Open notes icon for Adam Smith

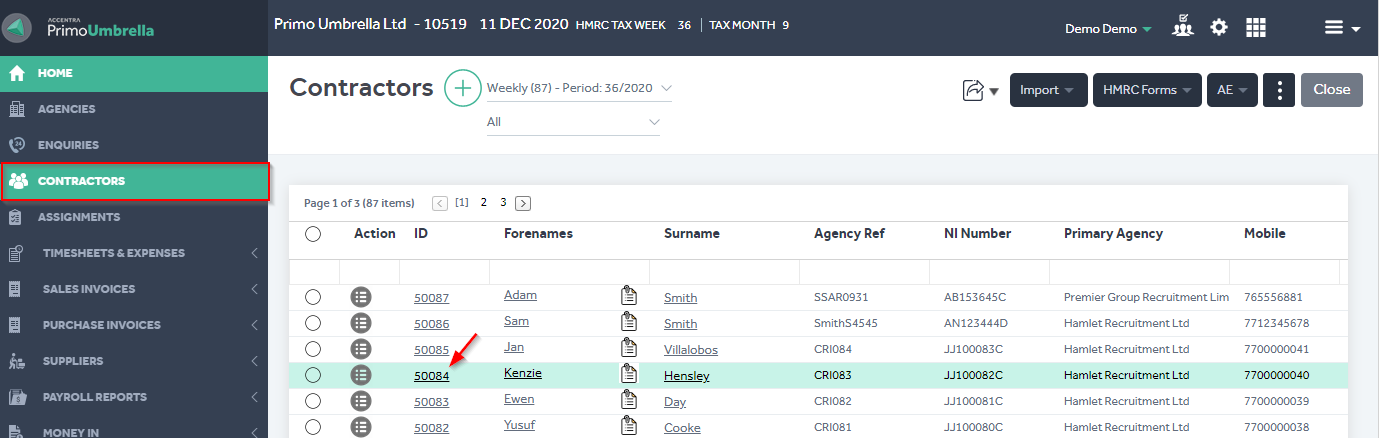[x=629, y=296]
